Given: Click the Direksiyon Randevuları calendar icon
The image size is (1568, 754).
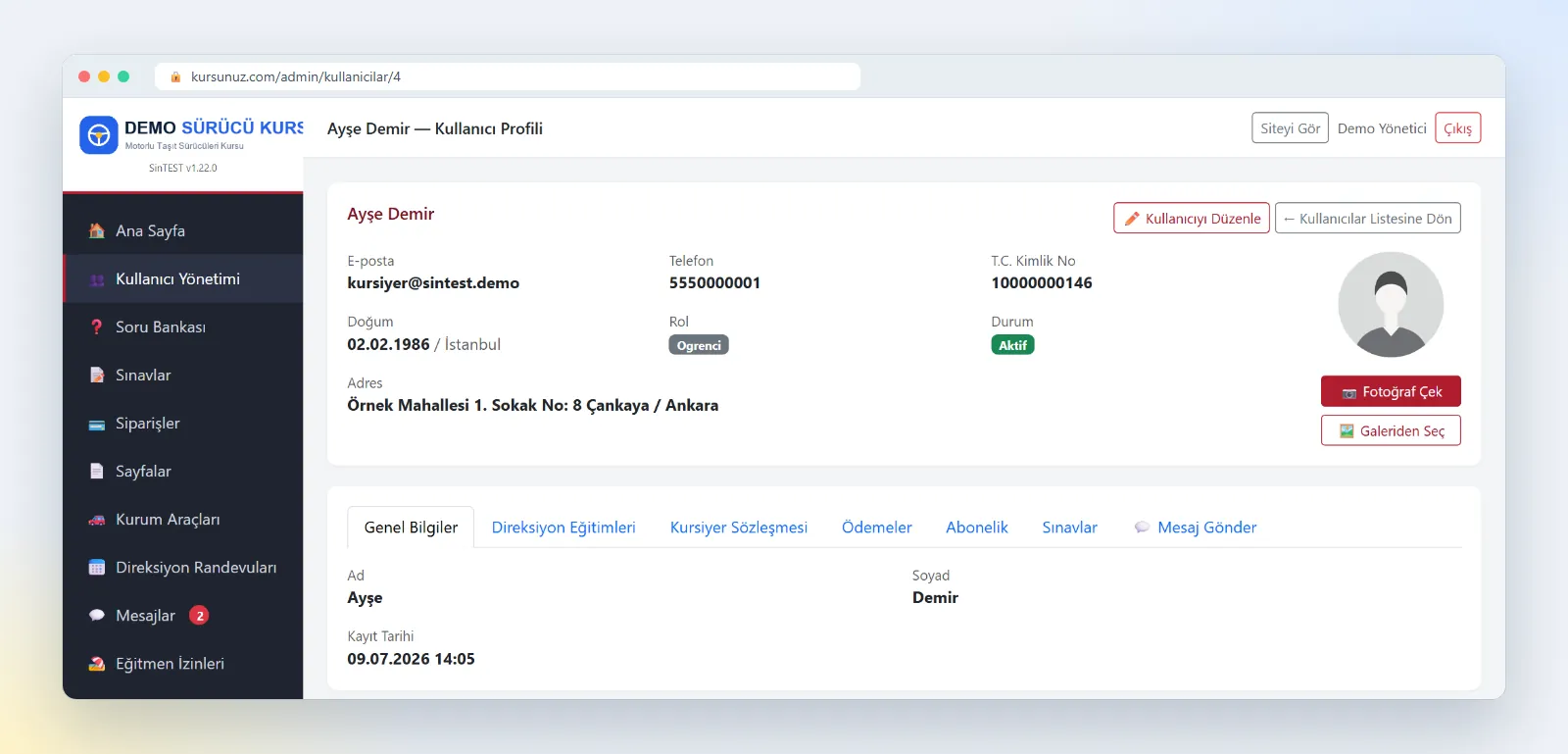Looking at the screenshot, I should [x=97, y=568].
